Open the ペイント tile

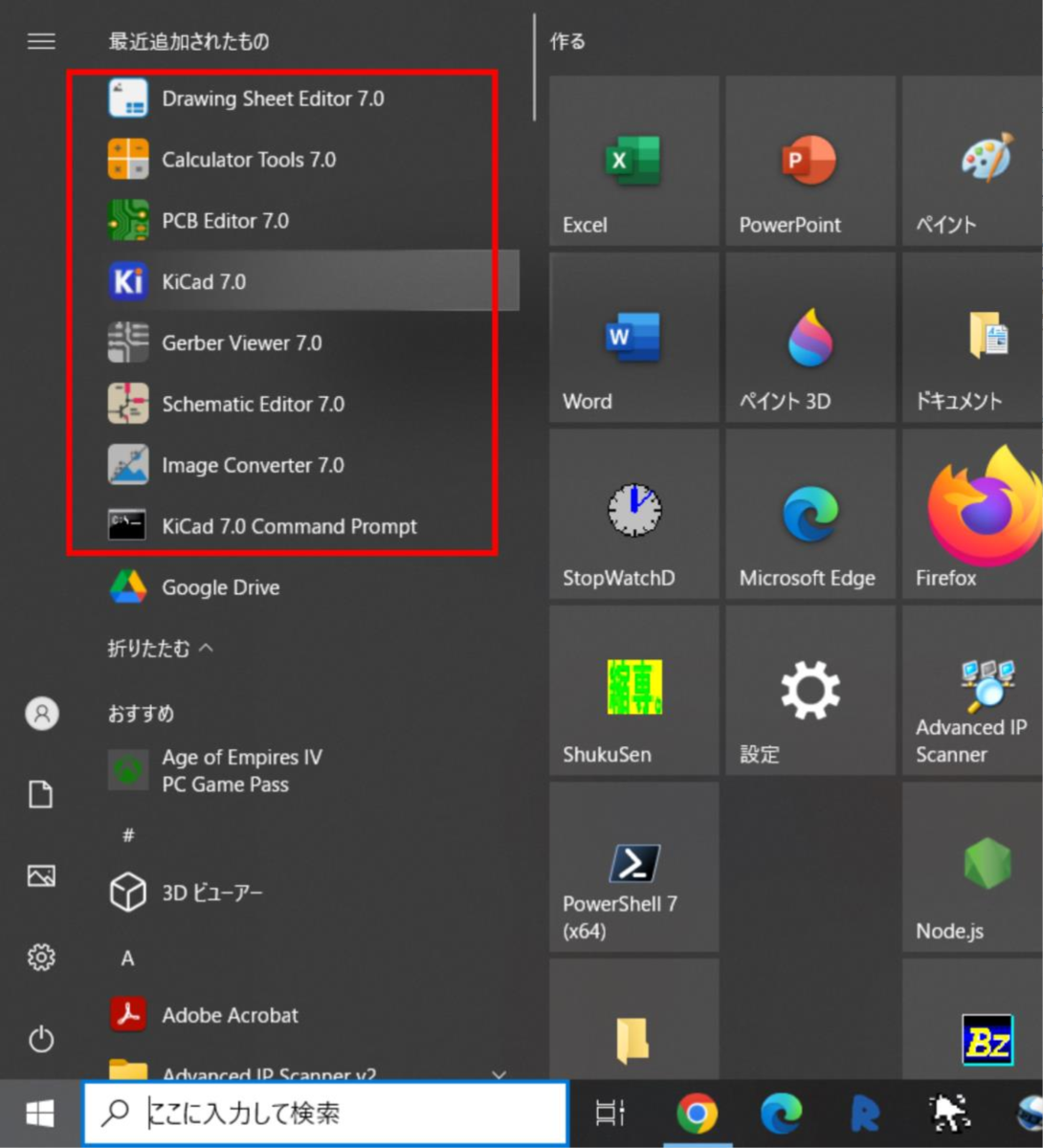point(972,161)
